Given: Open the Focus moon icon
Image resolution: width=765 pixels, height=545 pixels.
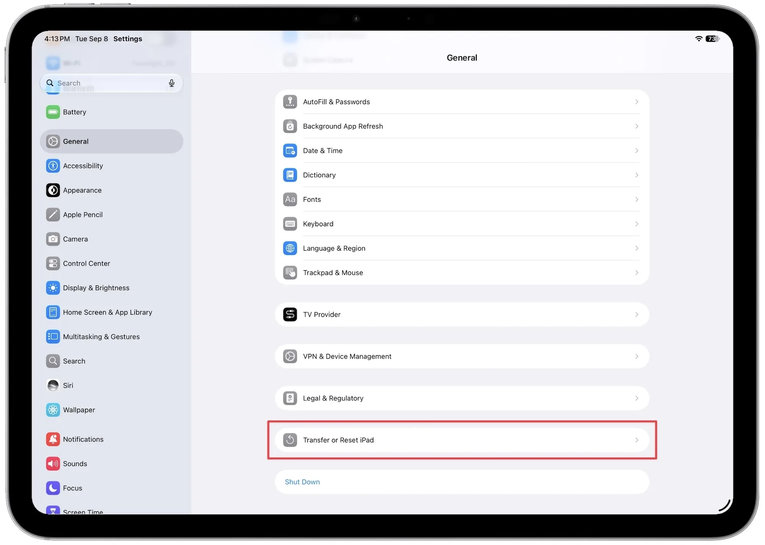Looking at the screenshot, I should pos(53,488).
